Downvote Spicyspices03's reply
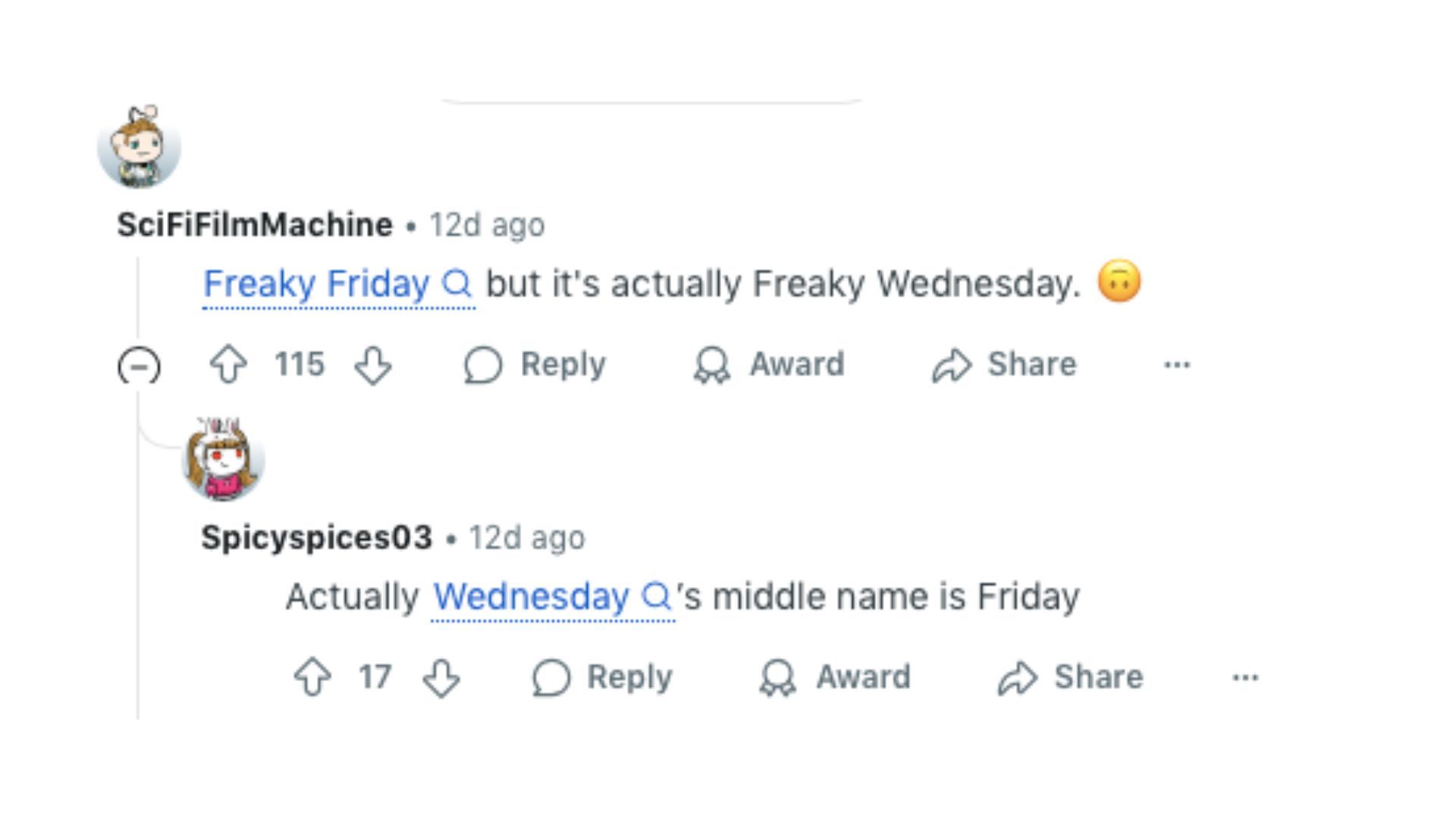The image size is (1456, 819). [x=441, y=677]
